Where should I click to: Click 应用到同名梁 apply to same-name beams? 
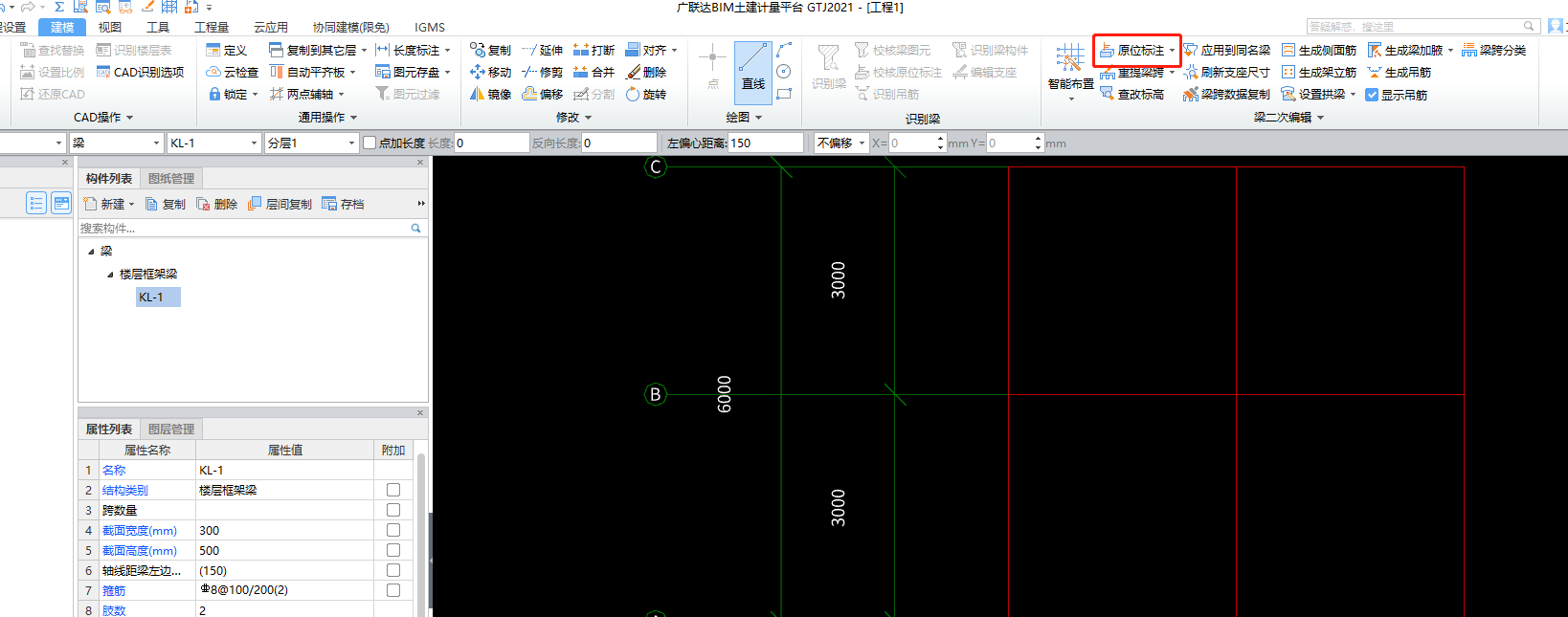click(x=1227, y=50)
